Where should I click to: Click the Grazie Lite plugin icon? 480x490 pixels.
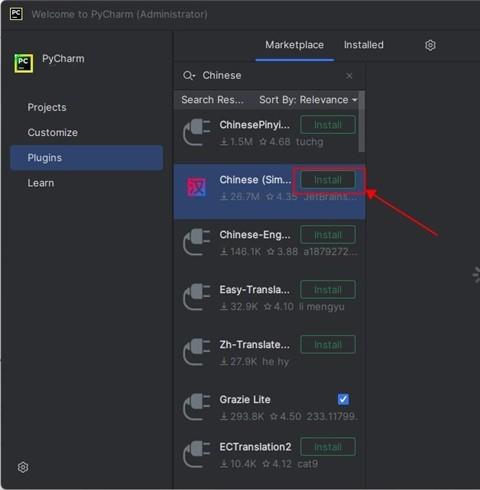[197, 407]
